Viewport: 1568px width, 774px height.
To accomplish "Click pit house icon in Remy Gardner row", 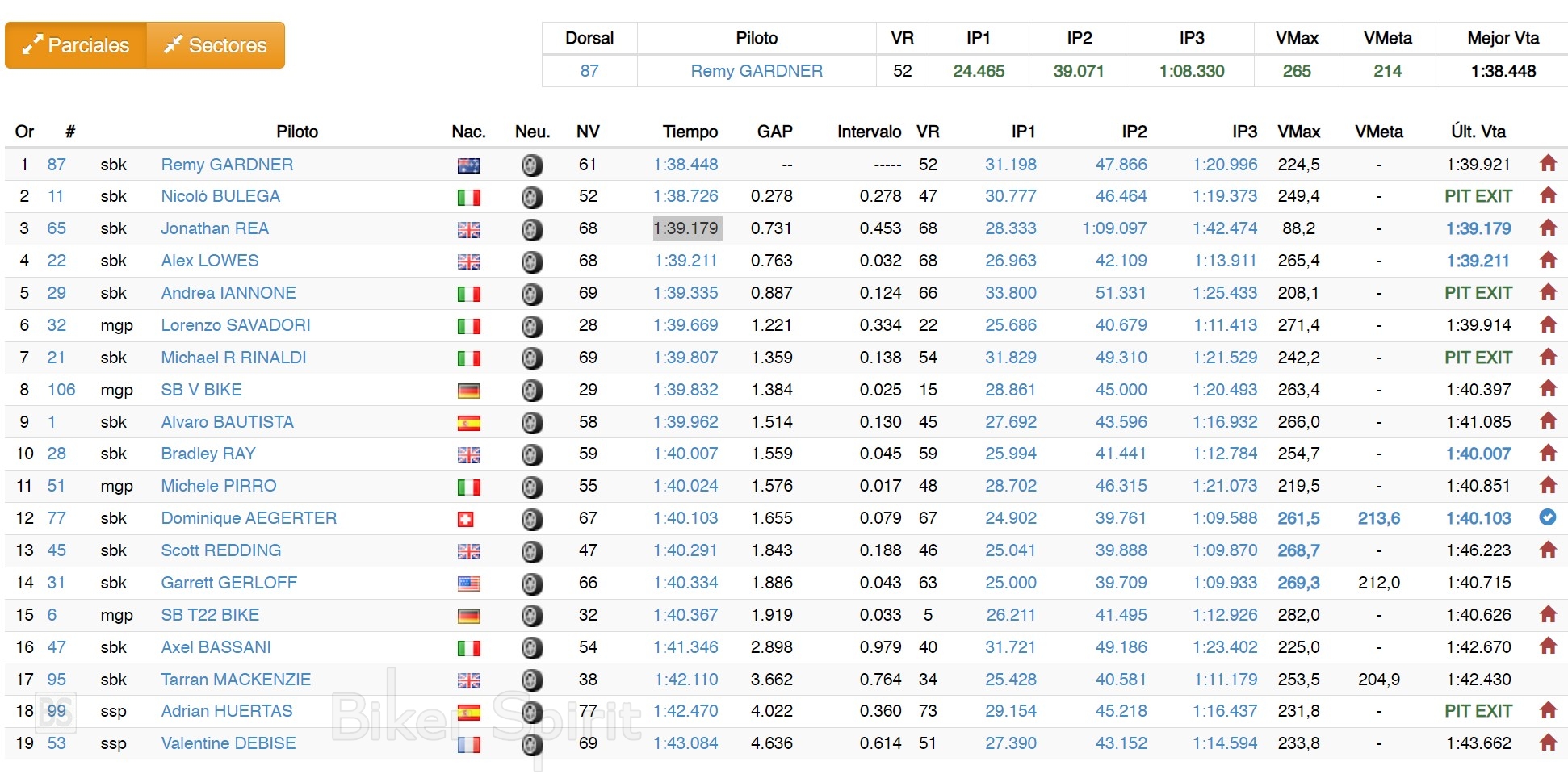I will point(1547,164).
